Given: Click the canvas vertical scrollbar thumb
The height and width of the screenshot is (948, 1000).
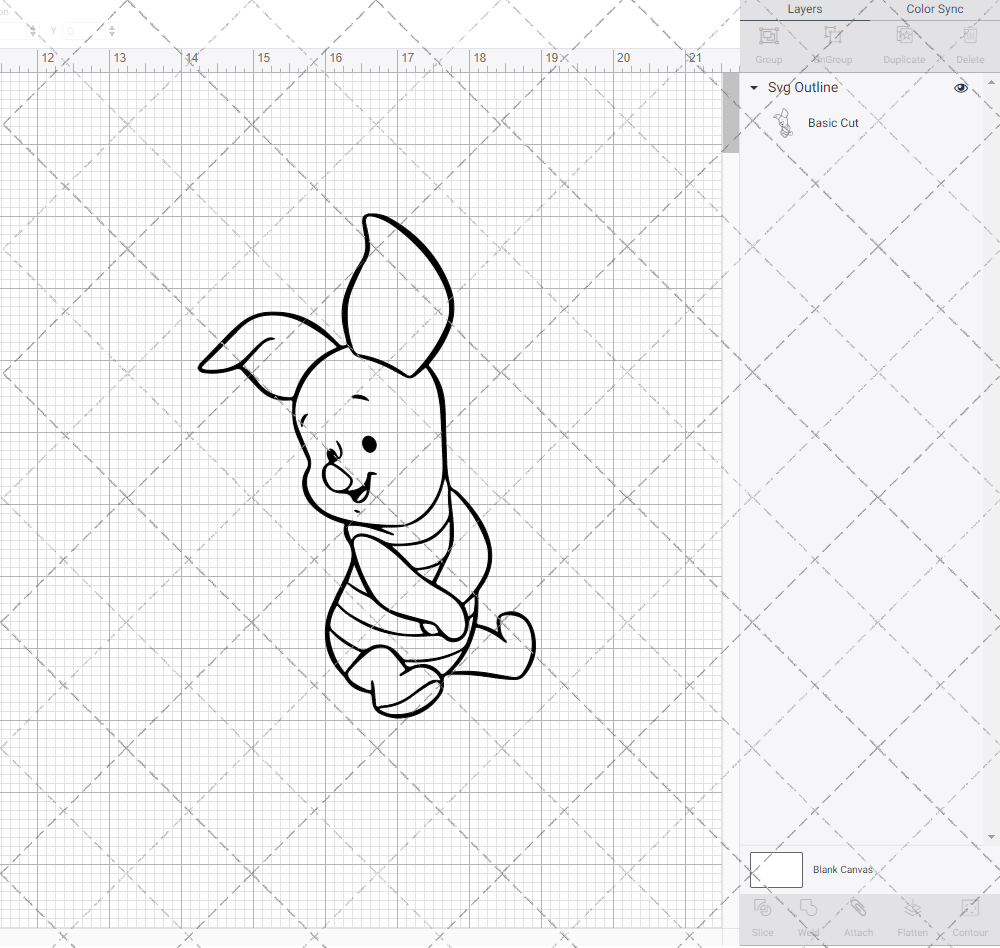Looking at the screenshot, I should (730, 112).
